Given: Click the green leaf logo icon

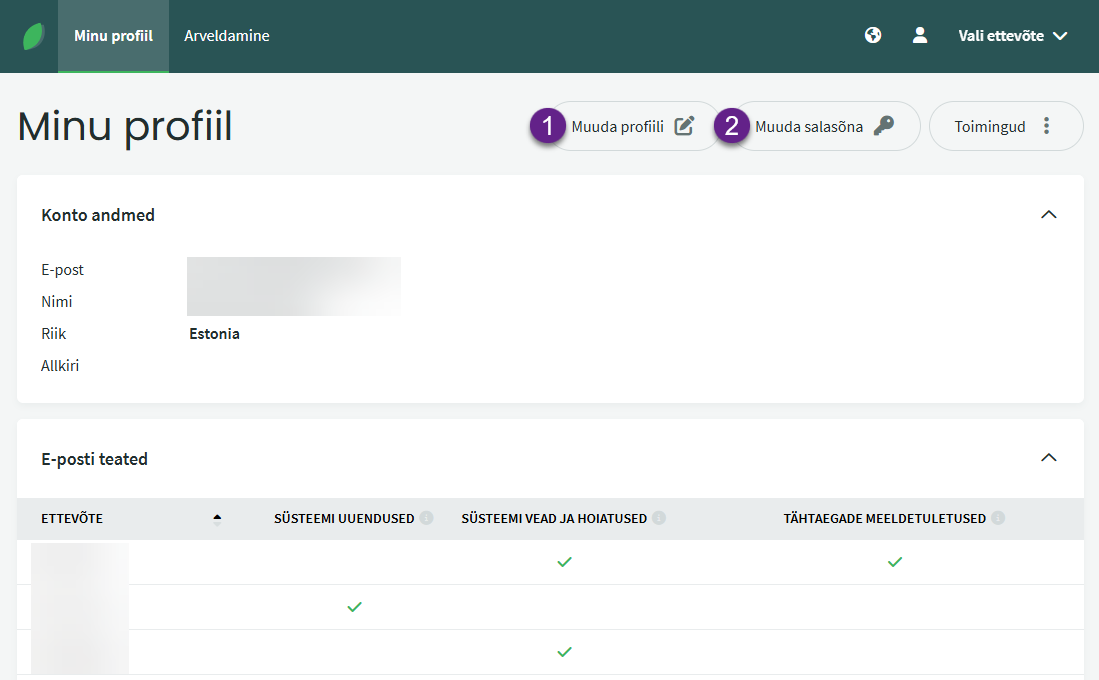Looking at the screenshot, I should tap(34, 36).
